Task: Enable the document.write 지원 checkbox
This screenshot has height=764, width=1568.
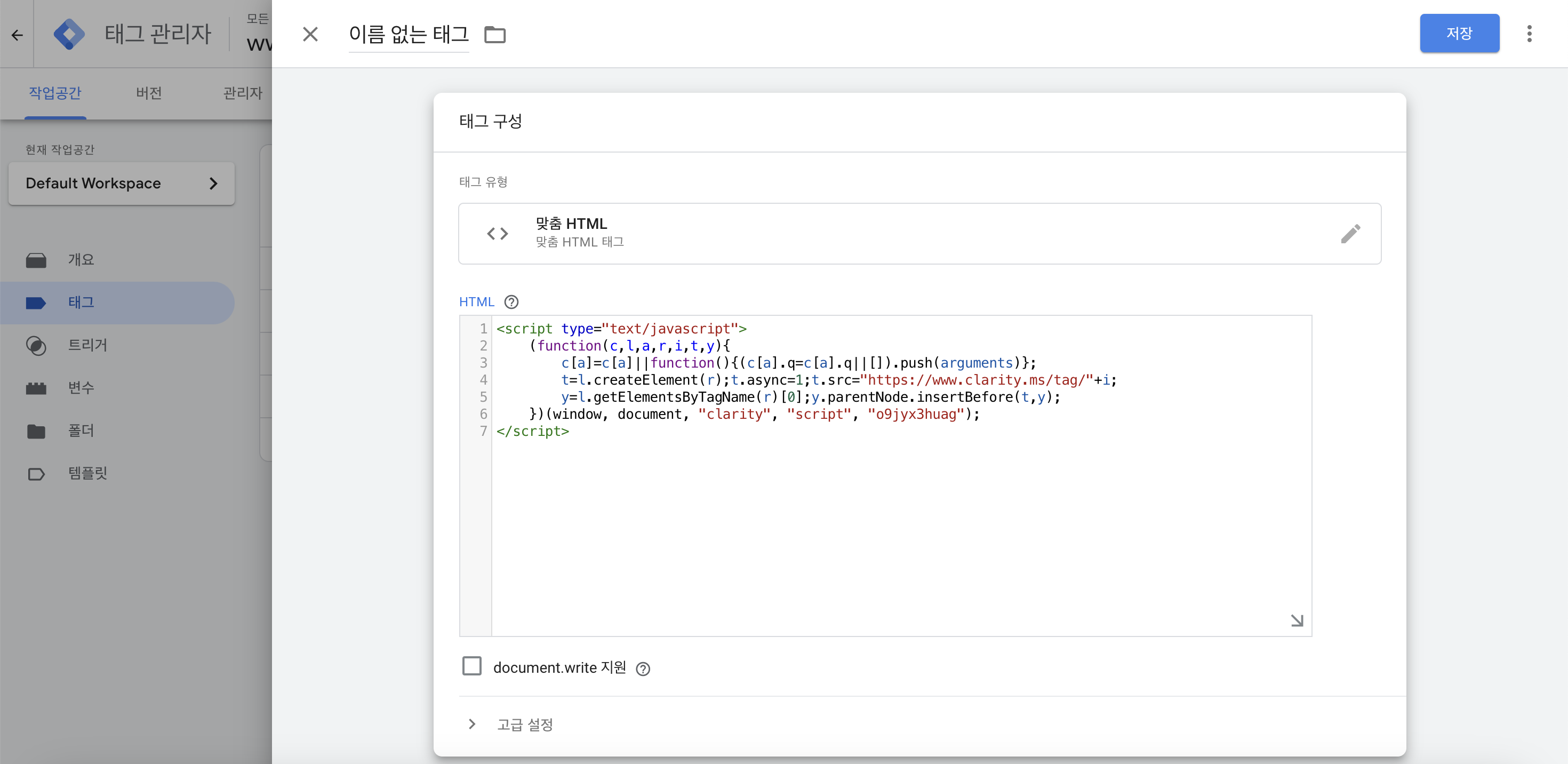Action: tap(472, 666)
